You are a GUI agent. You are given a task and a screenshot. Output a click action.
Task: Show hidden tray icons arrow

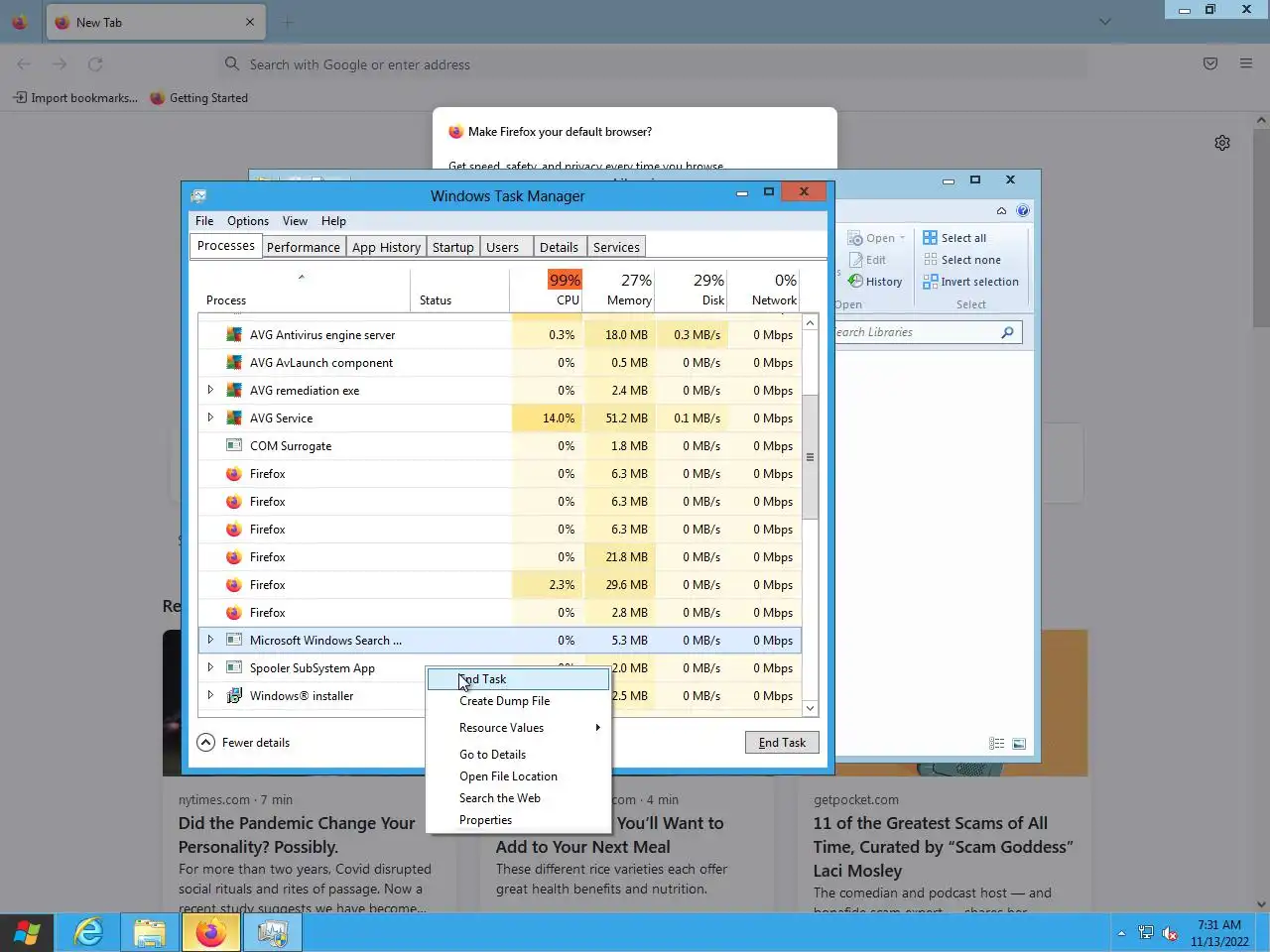point(1121,933)
